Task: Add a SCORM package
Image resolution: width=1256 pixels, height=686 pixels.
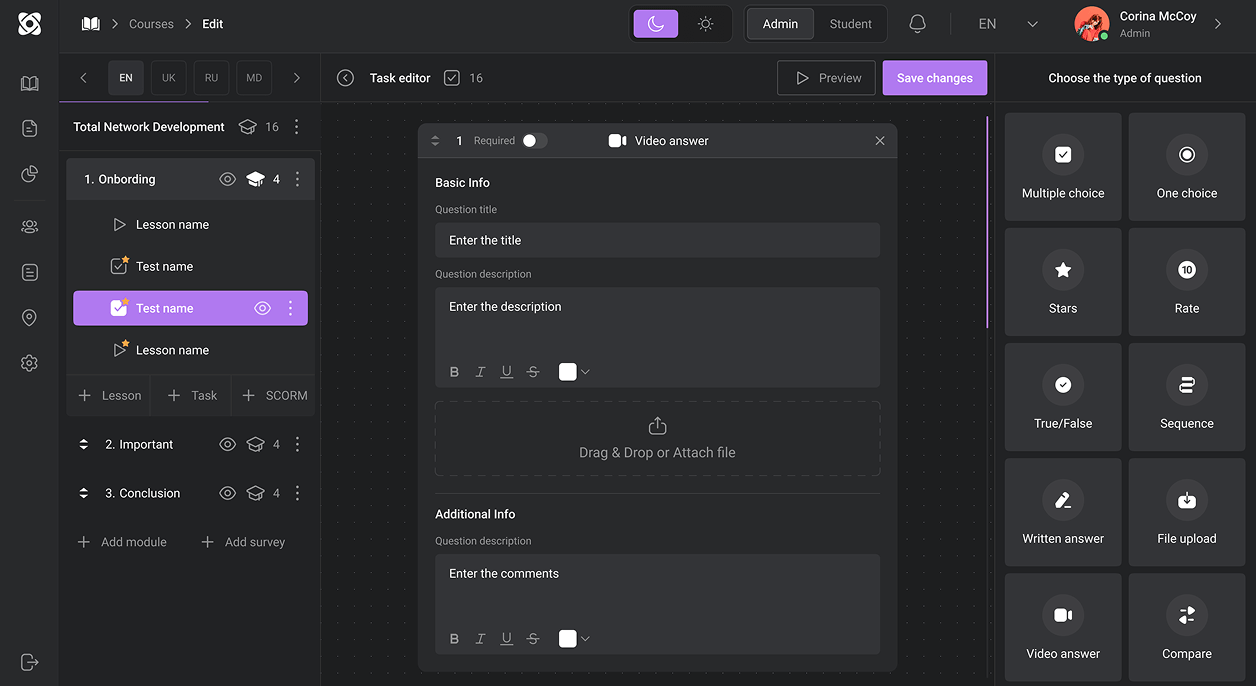Action: [274, 396]
